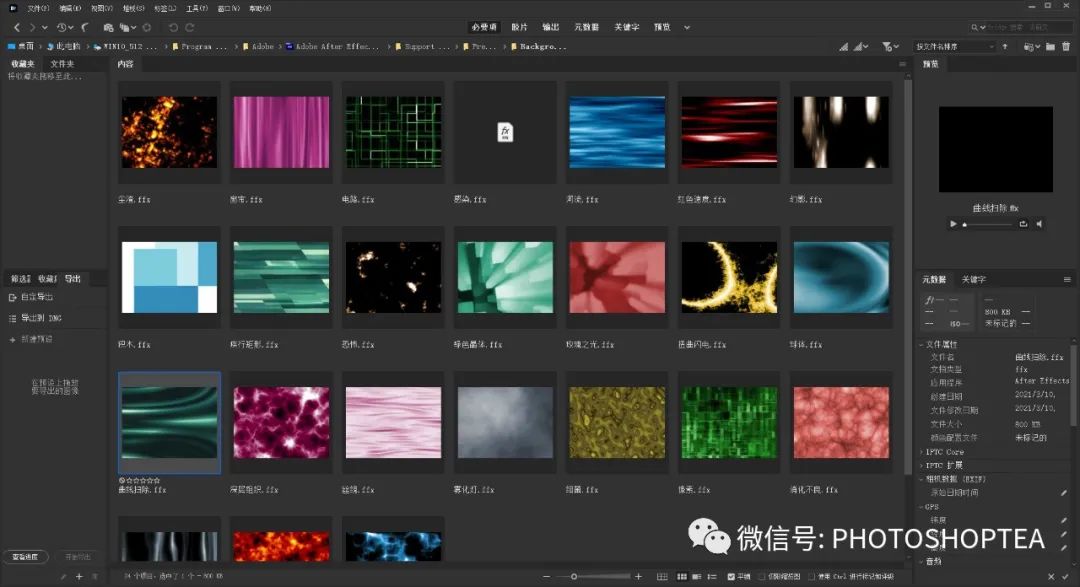This screenshot has height=587, width=1080.
Task: Click the Program Files breadcrumb folder
Action: tap(200, 47)
